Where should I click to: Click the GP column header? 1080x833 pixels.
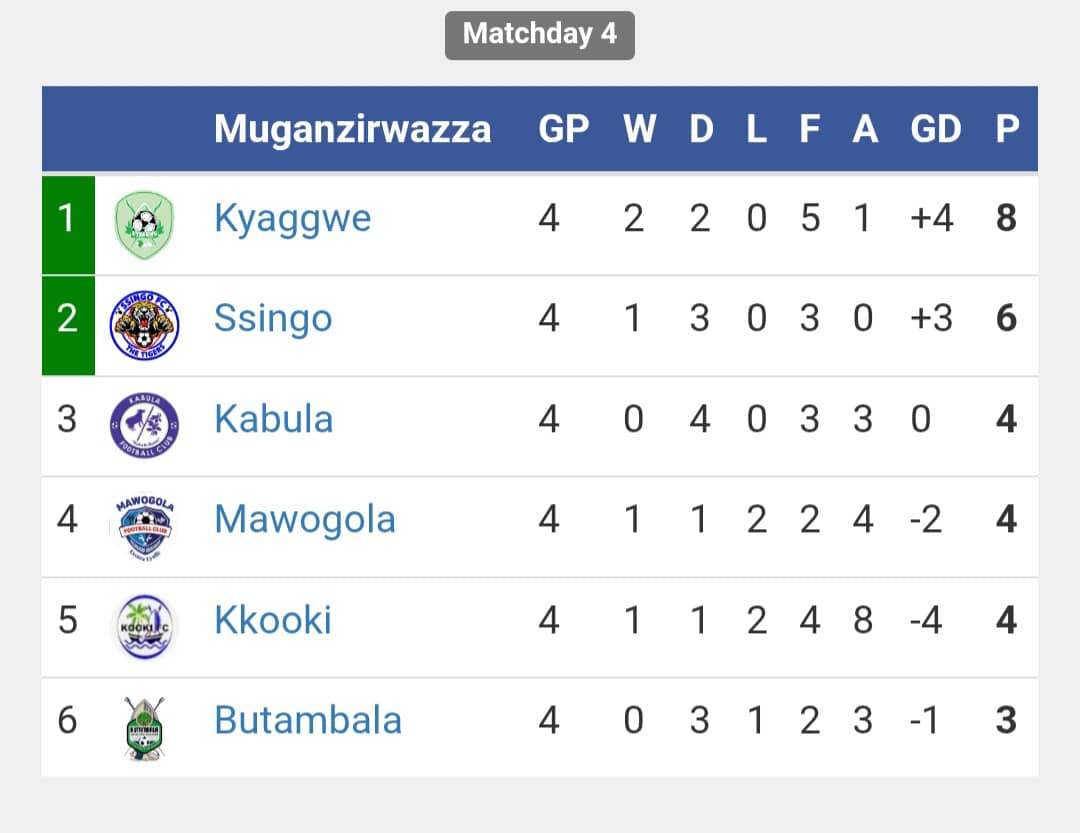coord(563,129)
